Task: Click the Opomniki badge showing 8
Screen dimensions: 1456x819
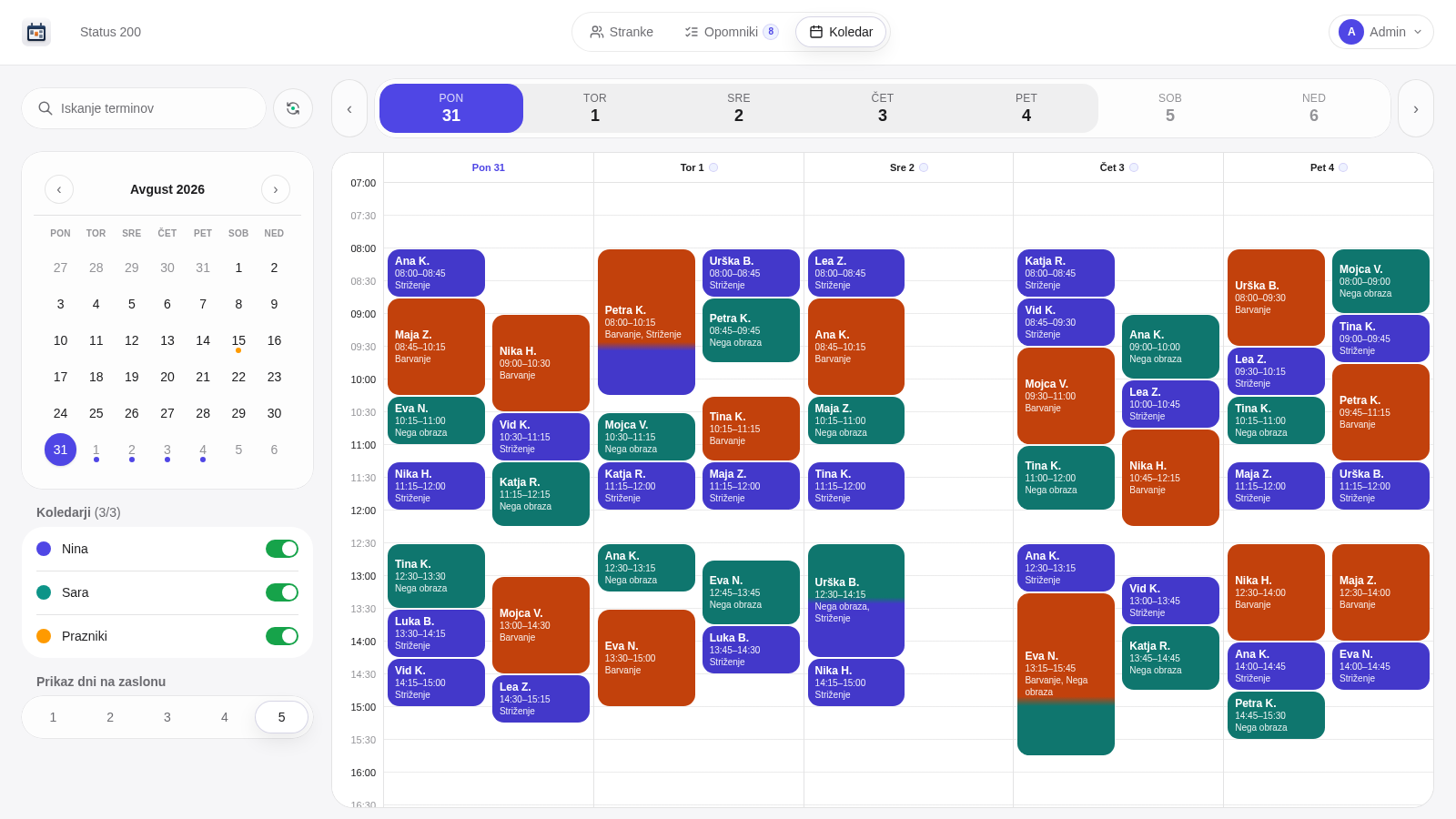Action: click(x=771, y=32)
